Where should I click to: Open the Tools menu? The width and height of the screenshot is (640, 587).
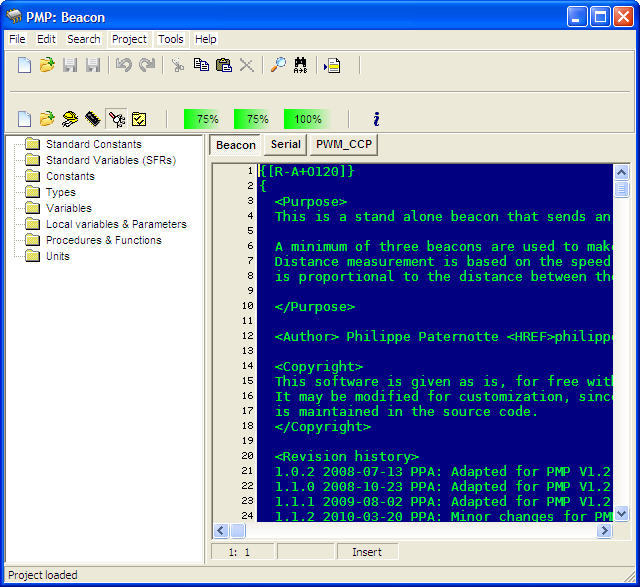pos(171,39)
